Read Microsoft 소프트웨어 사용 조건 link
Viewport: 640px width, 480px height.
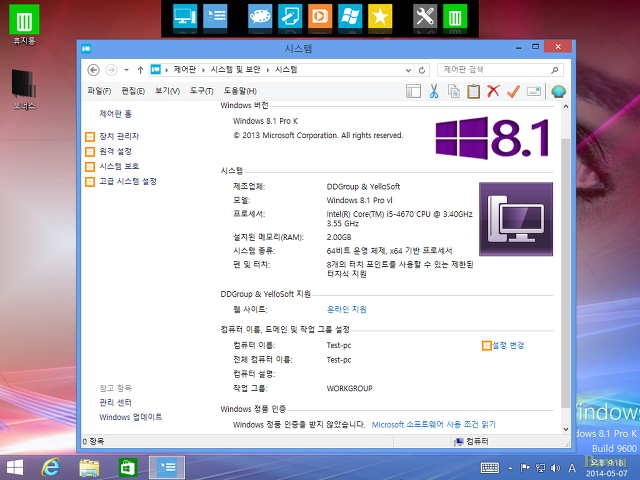click(433, 424)
